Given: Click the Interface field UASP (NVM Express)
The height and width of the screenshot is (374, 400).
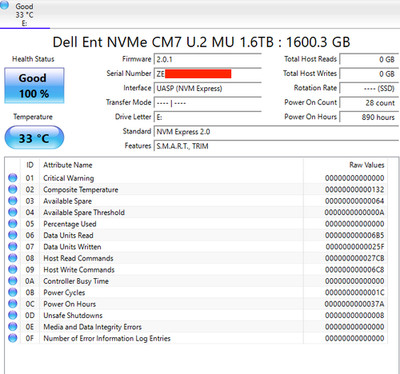Looking at the screenshot, I should [207, 88].
